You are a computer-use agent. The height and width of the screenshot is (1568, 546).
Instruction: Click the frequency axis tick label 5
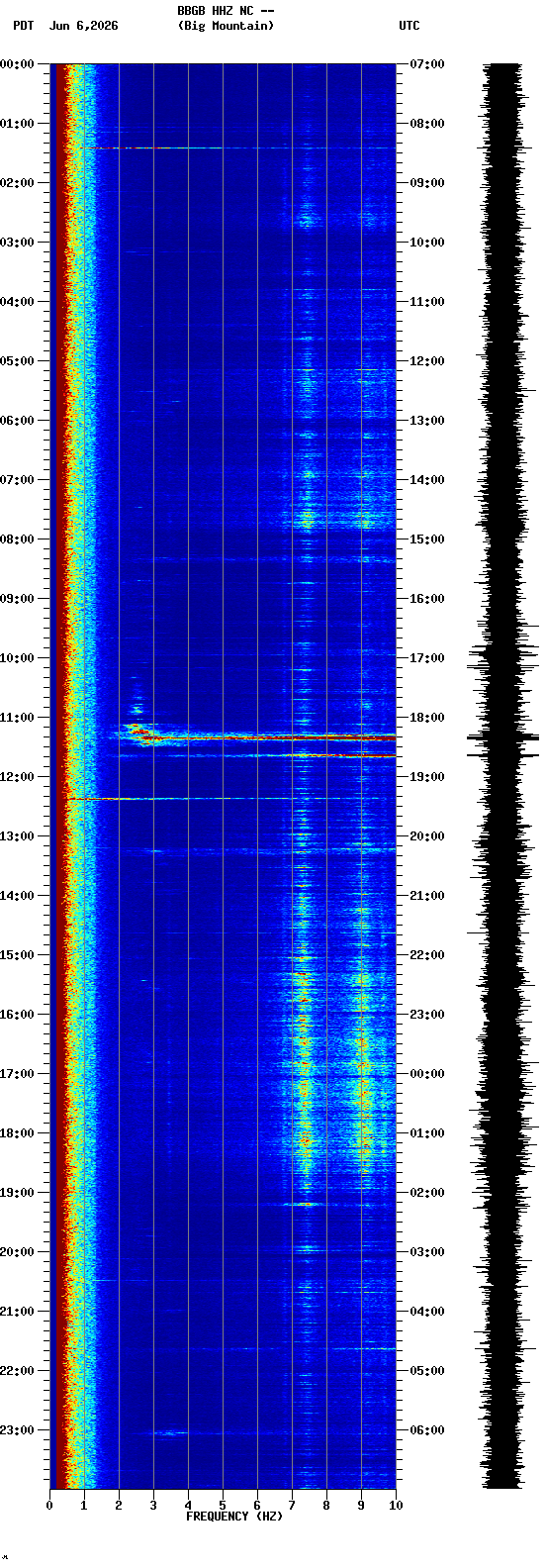pyautogui.click(x=223, y=1506)
